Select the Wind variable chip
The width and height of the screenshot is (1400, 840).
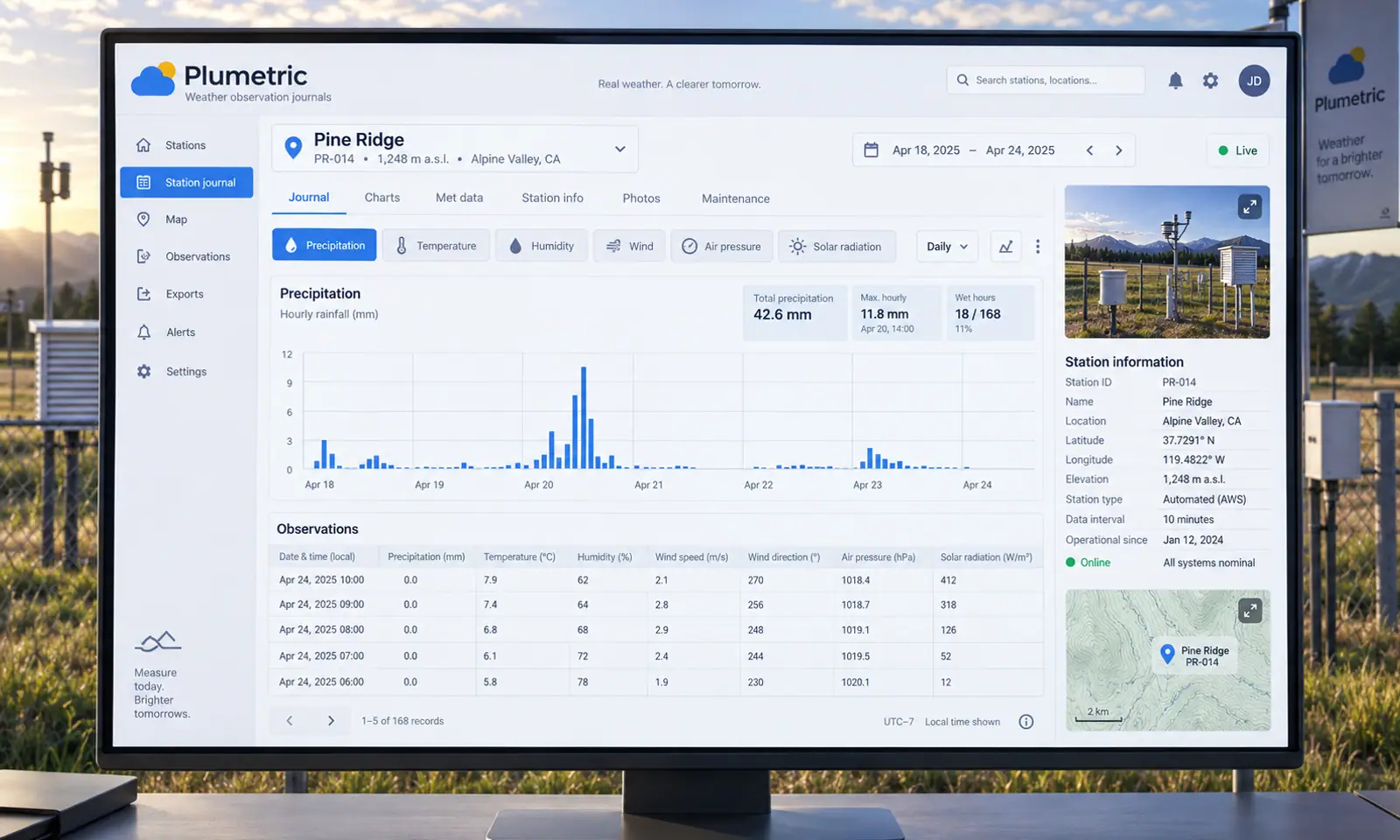click(629, 246)
